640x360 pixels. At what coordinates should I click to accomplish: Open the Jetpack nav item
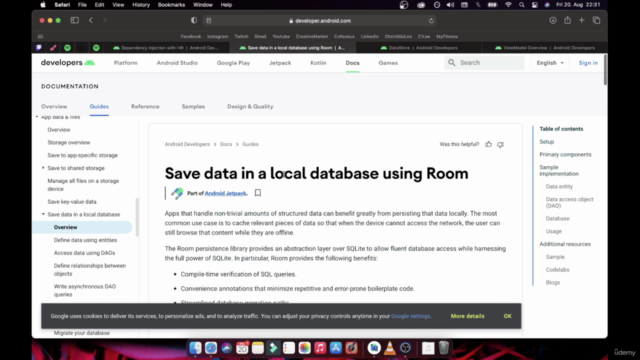pyautogui.click(x=280, y=63)
